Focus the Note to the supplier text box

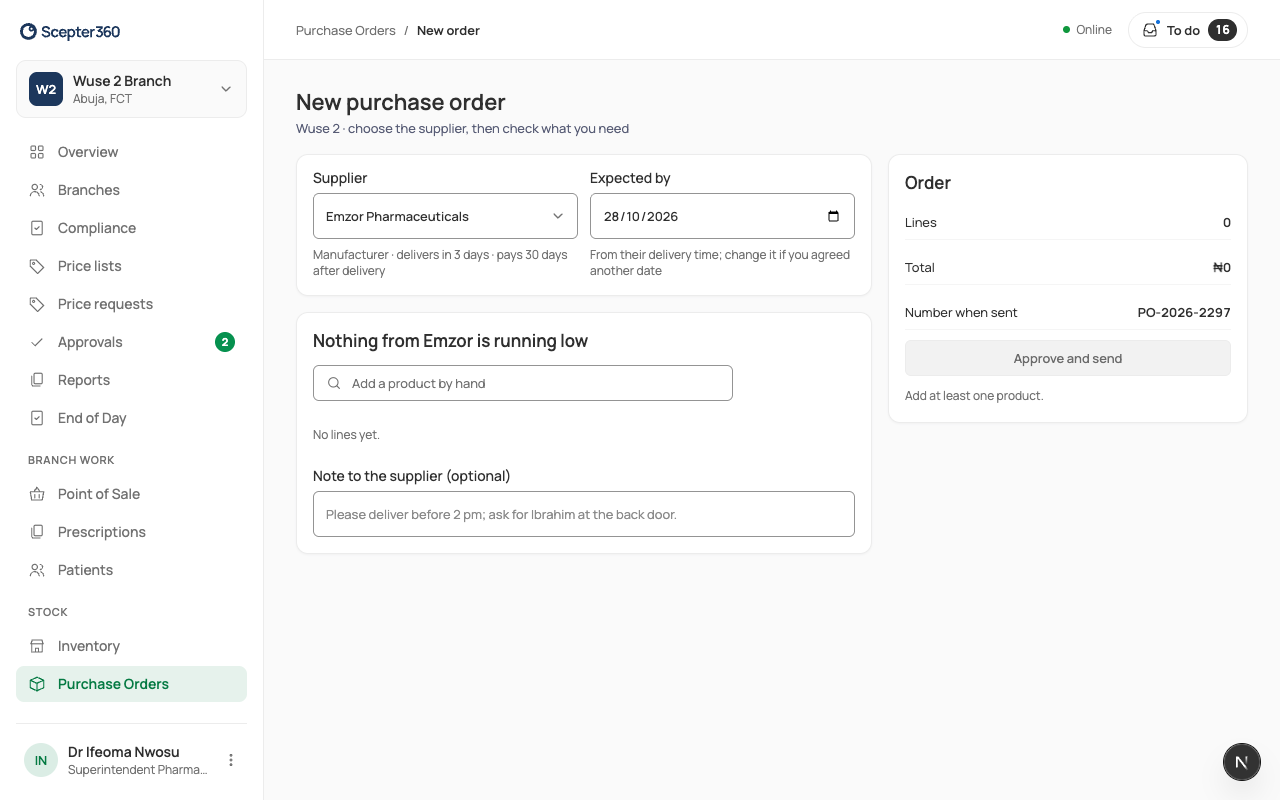(x=584, y=514)
